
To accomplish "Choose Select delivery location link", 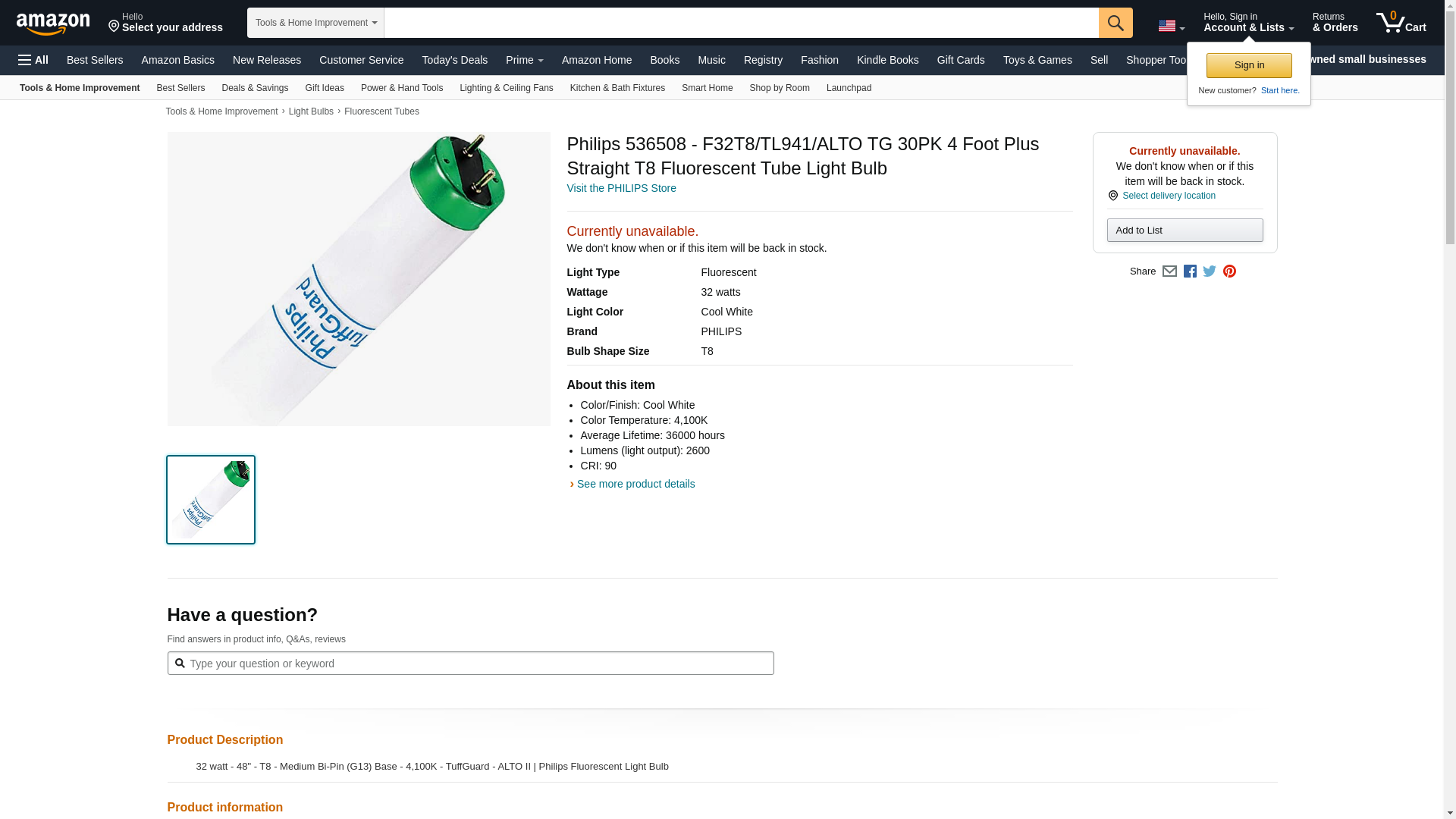I will 1169,196.
